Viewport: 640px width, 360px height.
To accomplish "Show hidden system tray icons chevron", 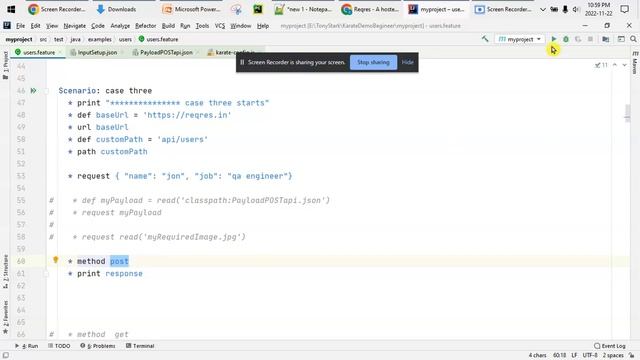I will coord(542,9).
